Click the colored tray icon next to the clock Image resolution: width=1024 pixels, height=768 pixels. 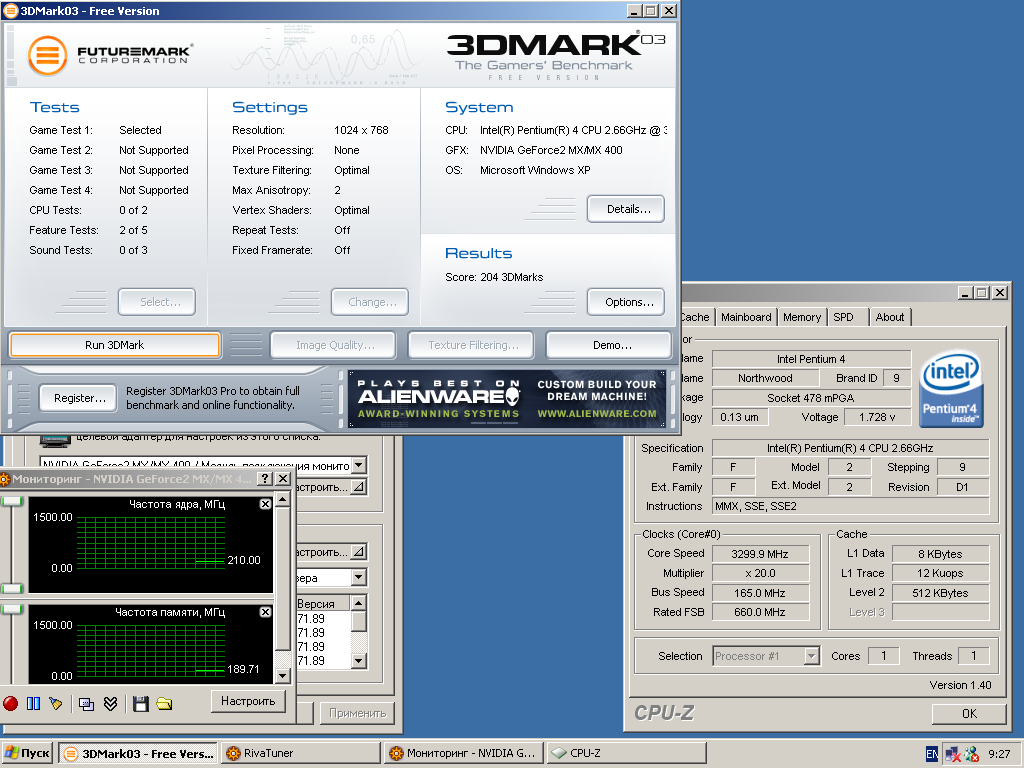click(x=972, y=754)
